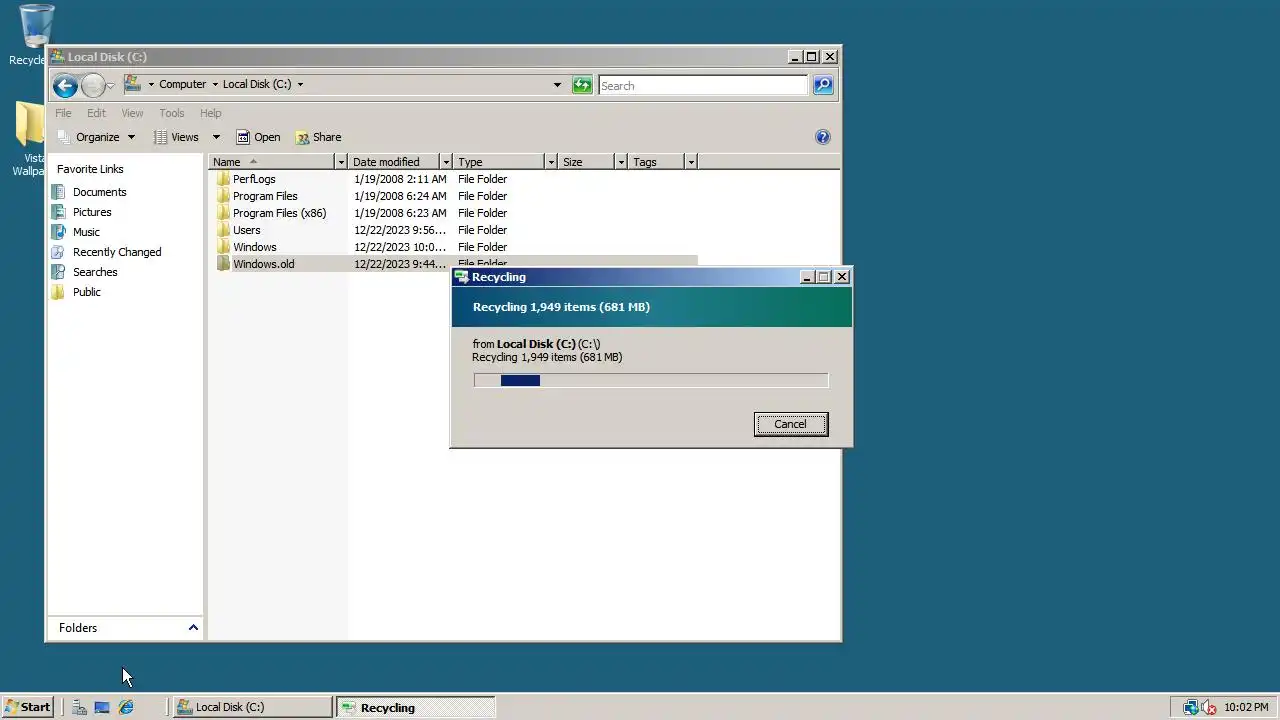Sort by the Name column header
Viewport: 1280px width, 720px height.
[x=271, y=162]
